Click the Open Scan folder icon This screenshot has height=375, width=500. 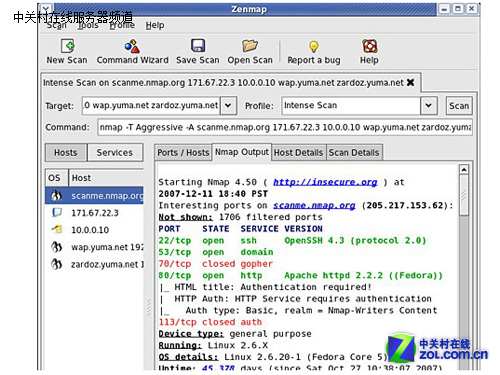click(250, 46)
